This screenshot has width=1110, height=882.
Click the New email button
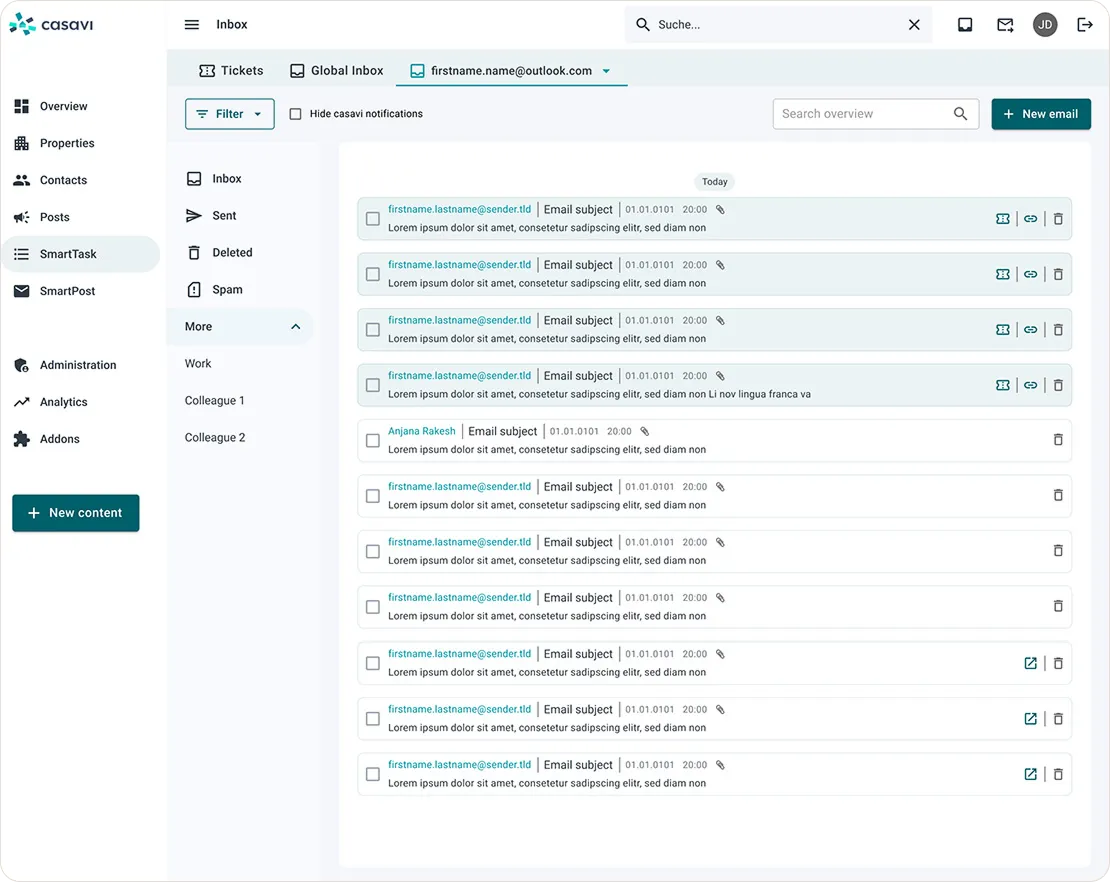1040,114
